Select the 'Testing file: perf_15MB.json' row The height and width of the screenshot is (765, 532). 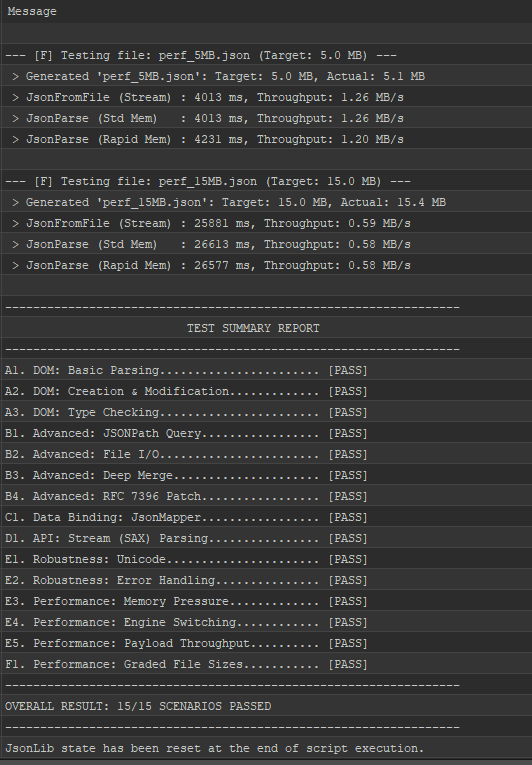[x=266, y=181]
